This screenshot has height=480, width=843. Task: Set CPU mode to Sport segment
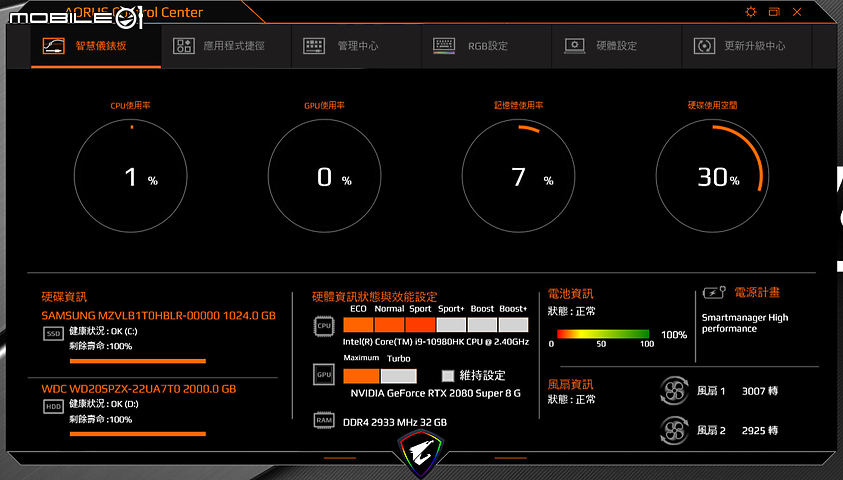click(x=420, y=325)
